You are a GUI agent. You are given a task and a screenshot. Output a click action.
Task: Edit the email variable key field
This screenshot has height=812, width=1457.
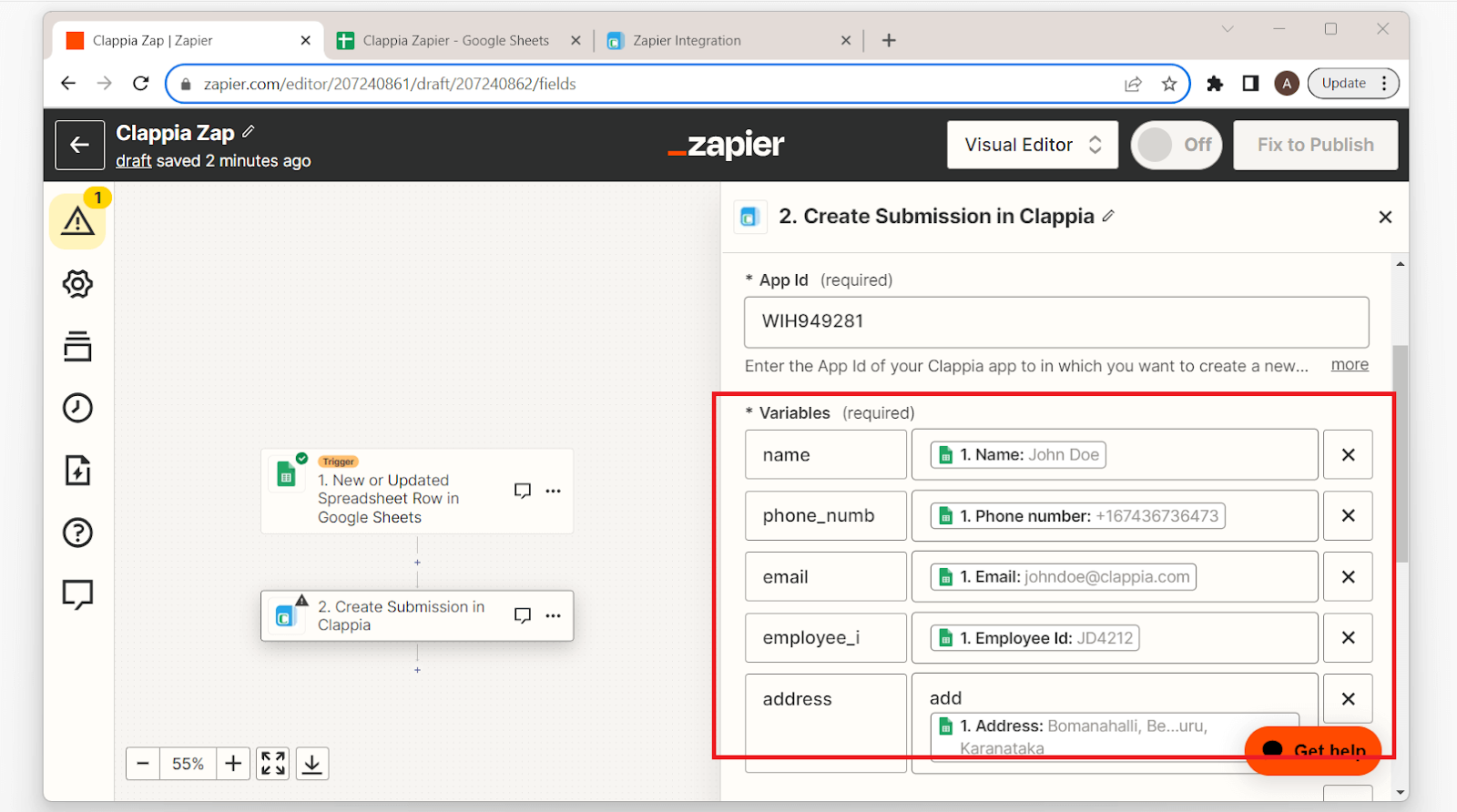pos(826,576)
